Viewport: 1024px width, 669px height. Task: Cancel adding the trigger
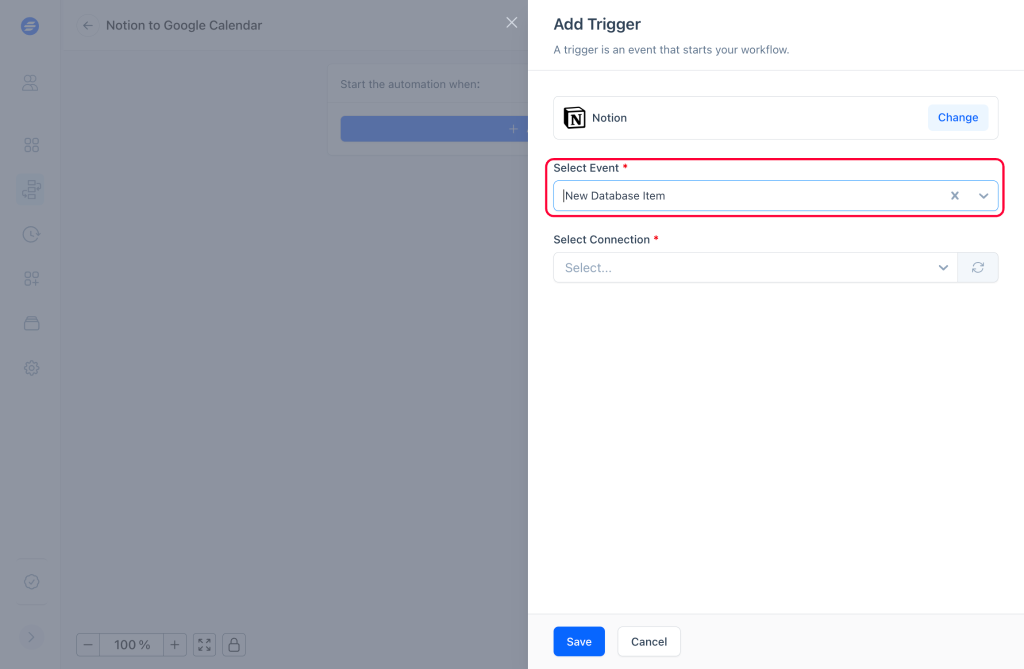pos(648,642)
